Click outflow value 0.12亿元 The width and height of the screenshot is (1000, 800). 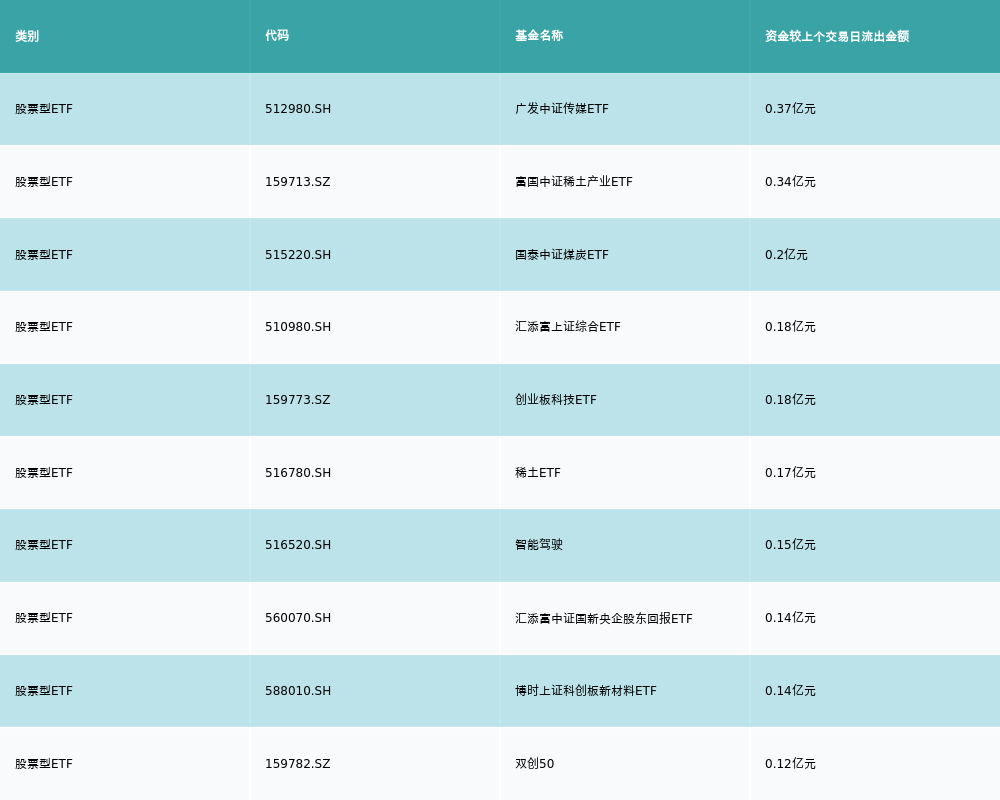pos(790,764)
